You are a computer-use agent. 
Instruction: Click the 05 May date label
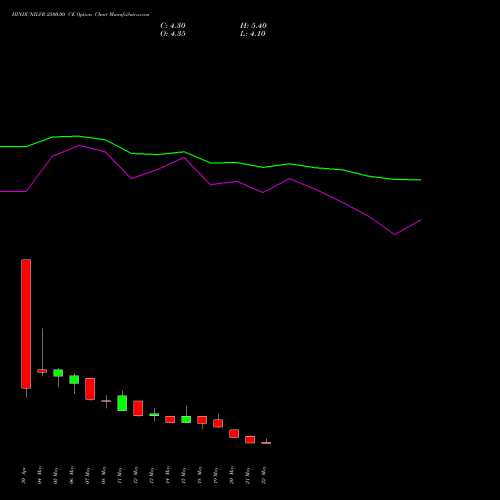(x=56, y=475)
